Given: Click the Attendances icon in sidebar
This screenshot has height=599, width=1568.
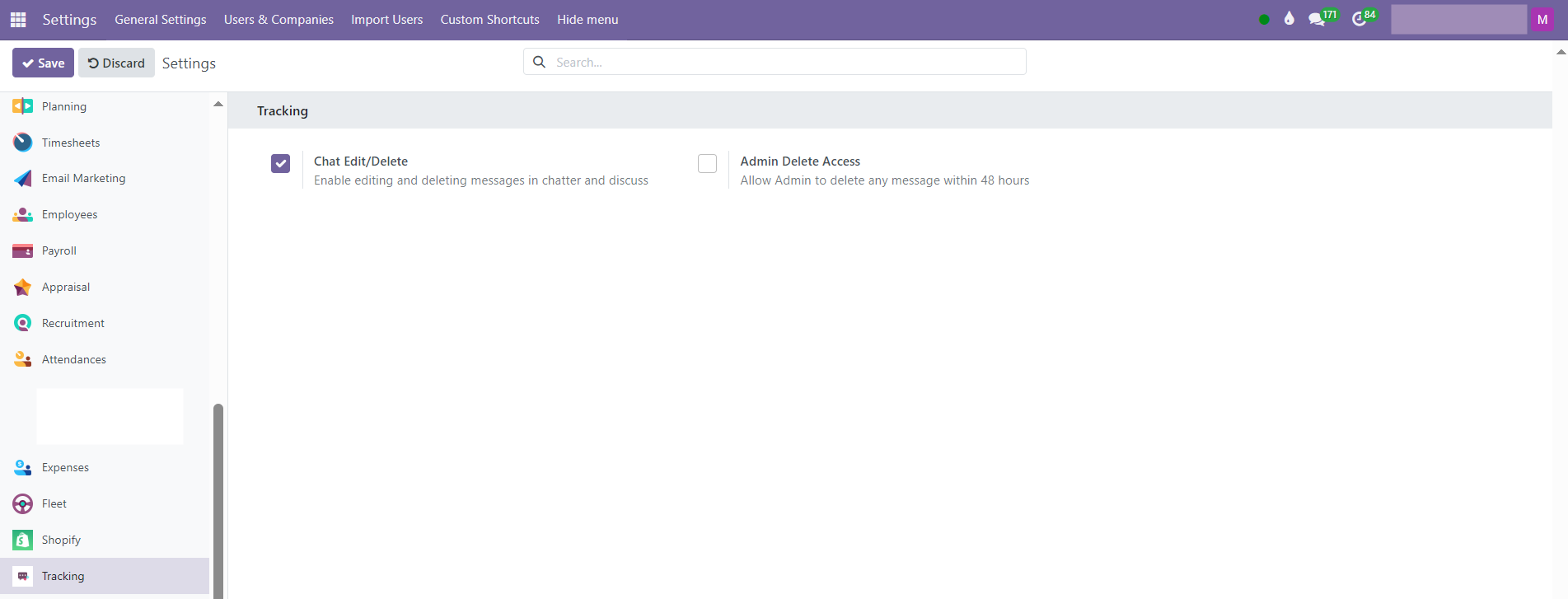Looking at the screenshot, I should point(23,359).
